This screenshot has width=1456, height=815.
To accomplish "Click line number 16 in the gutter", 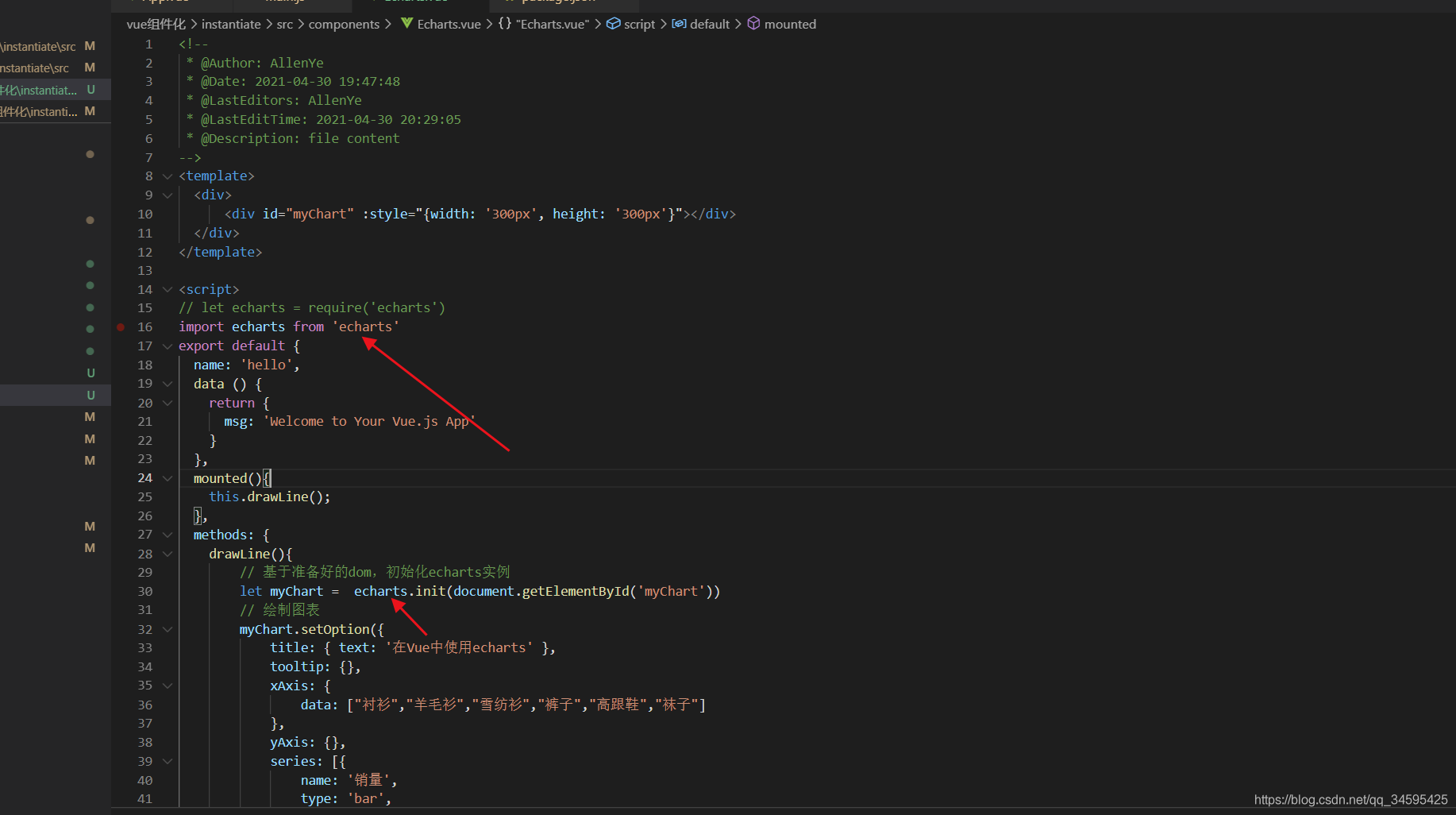I will 144,326.
